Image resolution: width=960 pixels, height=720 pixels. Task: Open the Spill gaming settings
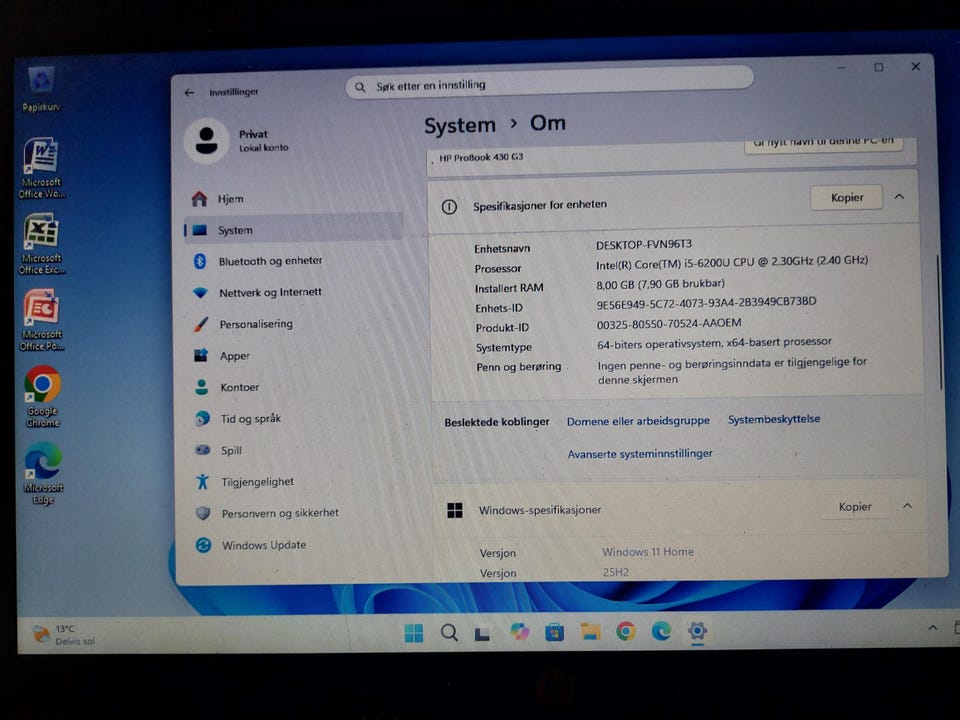click(x=231, y=450)
